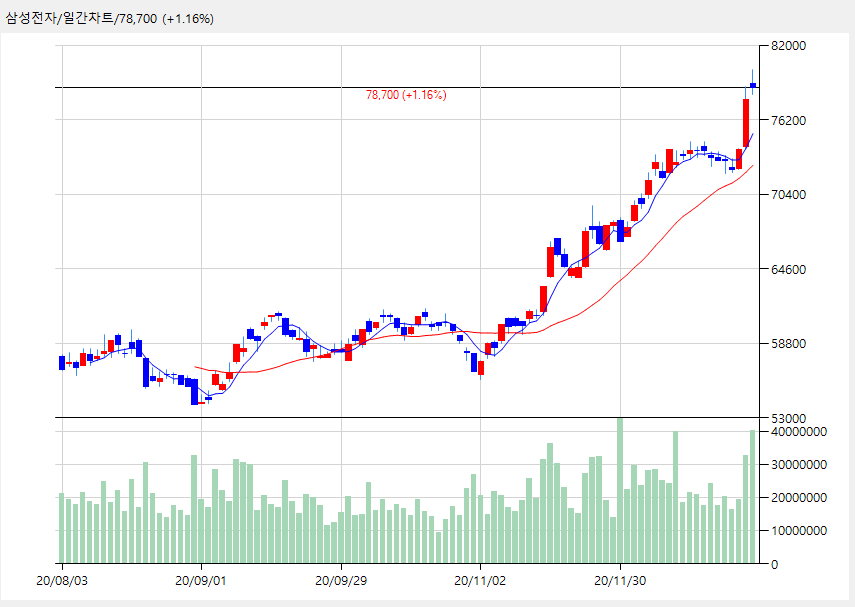Click the 20/09/29 date label
The height and width of the screenshot is (607, 855).
[341, 581]
